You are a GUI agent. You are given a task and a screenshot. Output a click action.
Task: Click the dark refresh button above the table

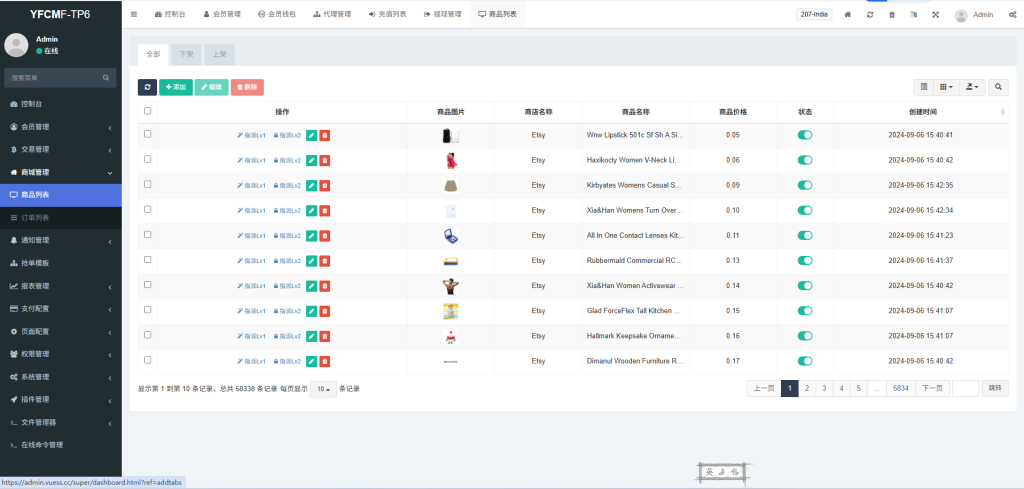point(147,87)
